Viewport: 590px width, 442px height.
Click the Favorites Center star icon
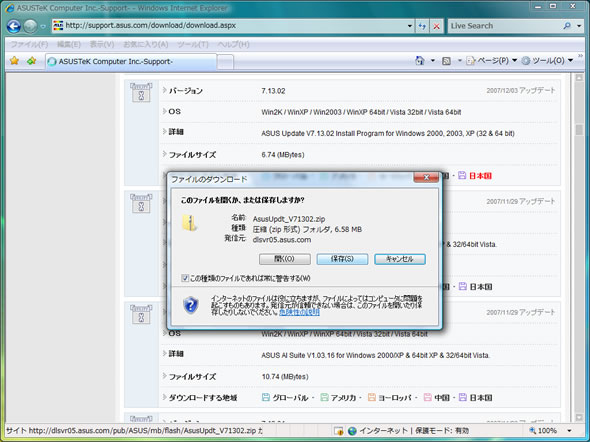coord(14,61)
